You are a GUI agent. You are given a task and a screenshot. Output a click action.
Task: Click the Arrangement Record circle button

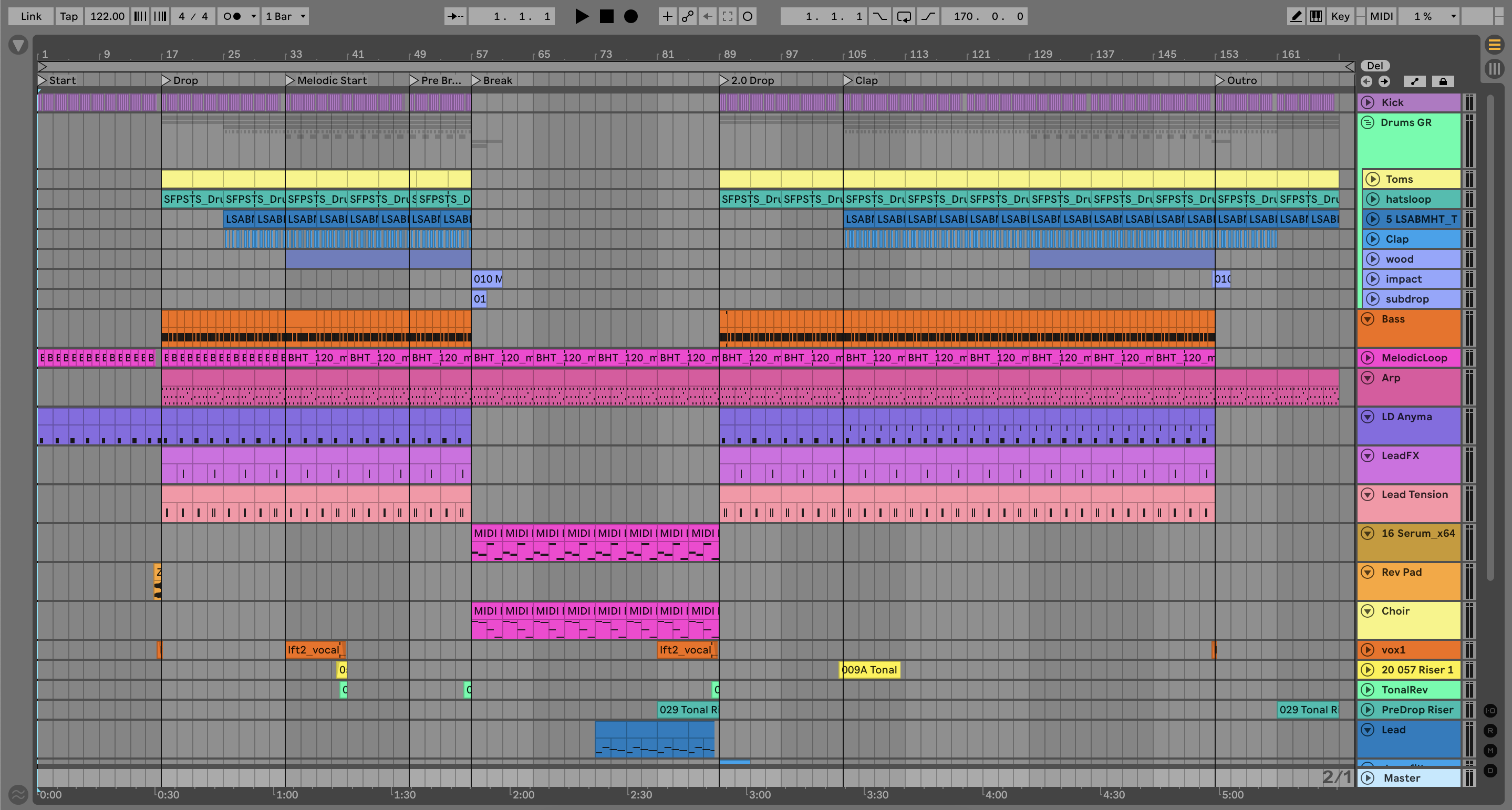tap(630, 16)
